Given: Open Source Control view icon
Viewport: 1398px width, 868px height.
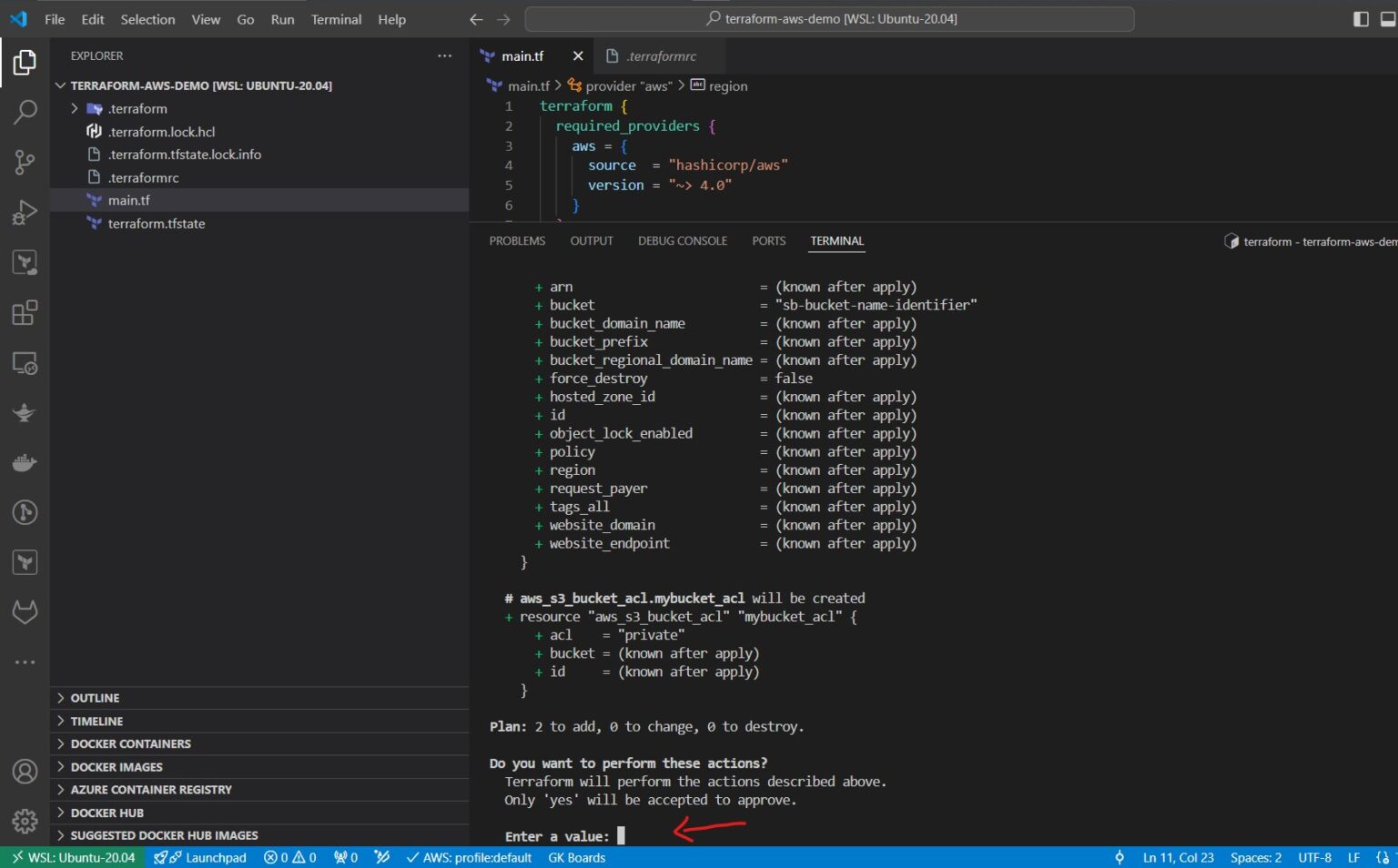Looking at the screenshot, I should click(x=25, y=163).
